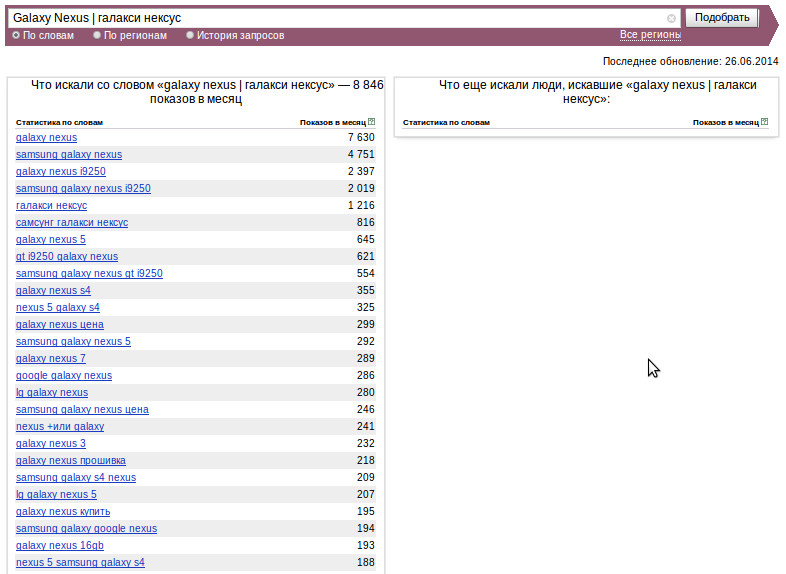Follow galaxy nexus прошивка link
786x574 pixels.
[71, 461]
